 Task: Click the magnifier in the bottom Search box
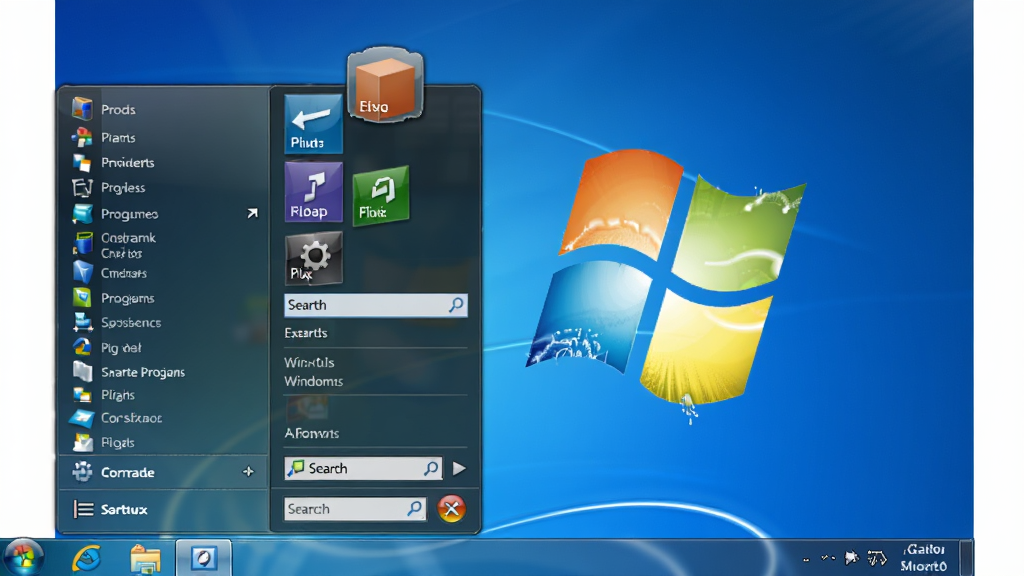[415, 508]
